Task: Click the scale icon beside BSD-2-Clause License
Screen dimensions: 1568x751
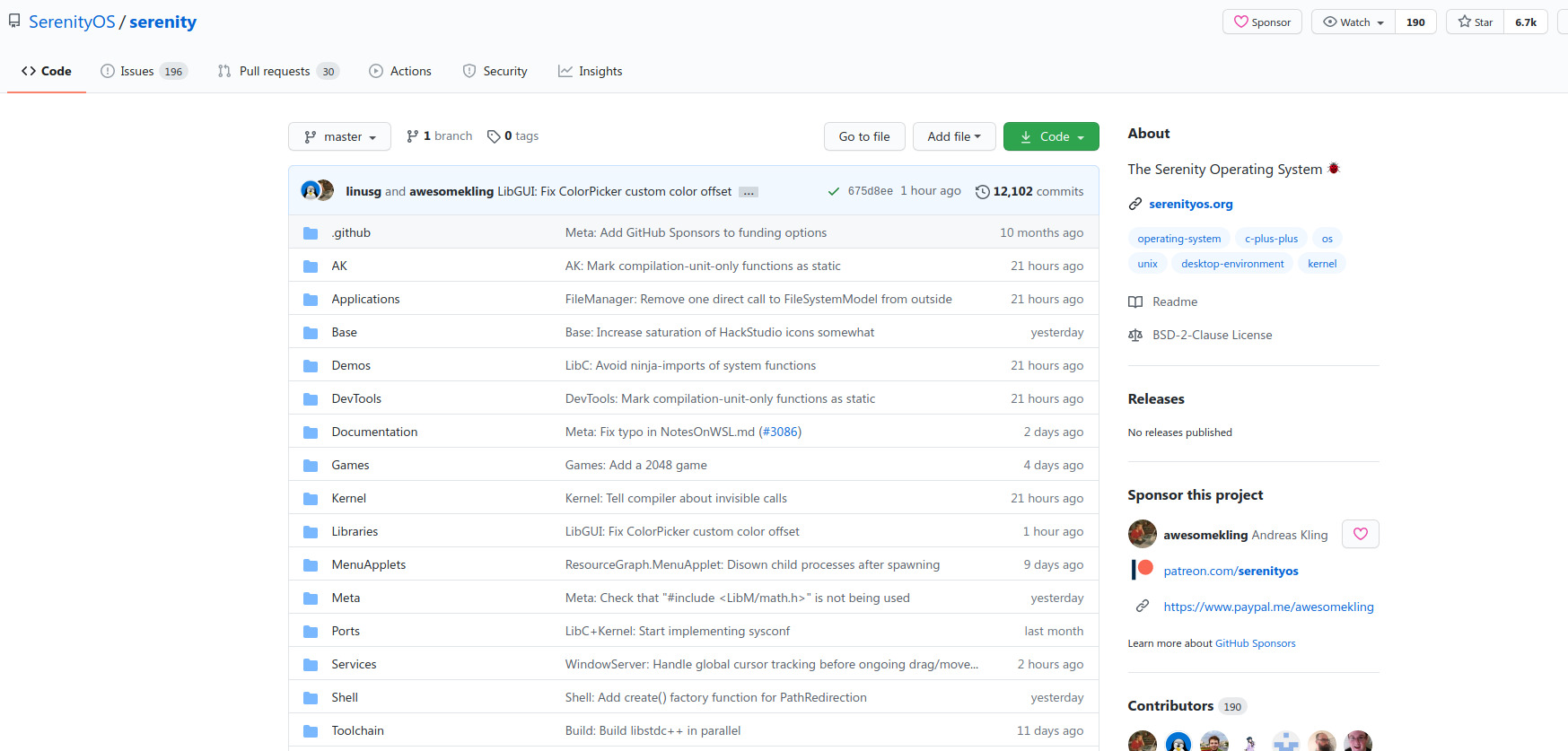Action: pos(1135,335)
